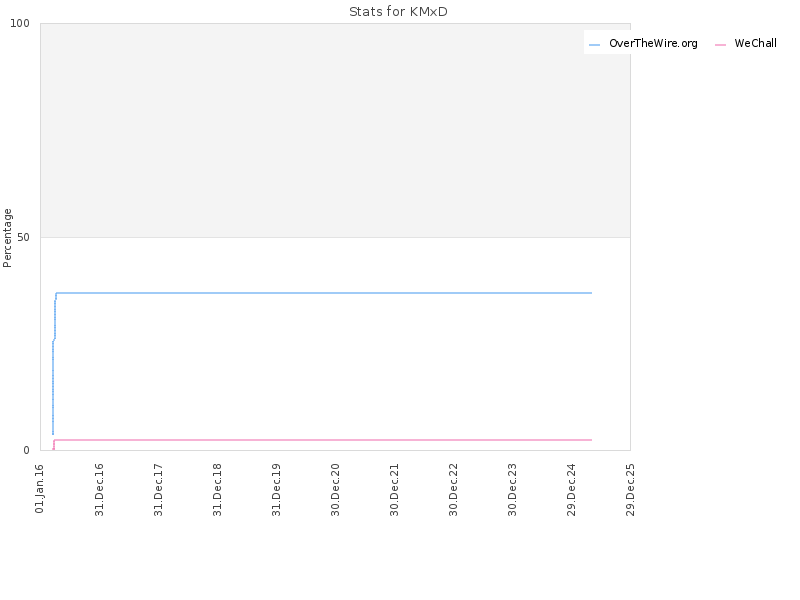Click the 31.Dec.18 date label
The image size is (800, 600).
pos(217,490)
